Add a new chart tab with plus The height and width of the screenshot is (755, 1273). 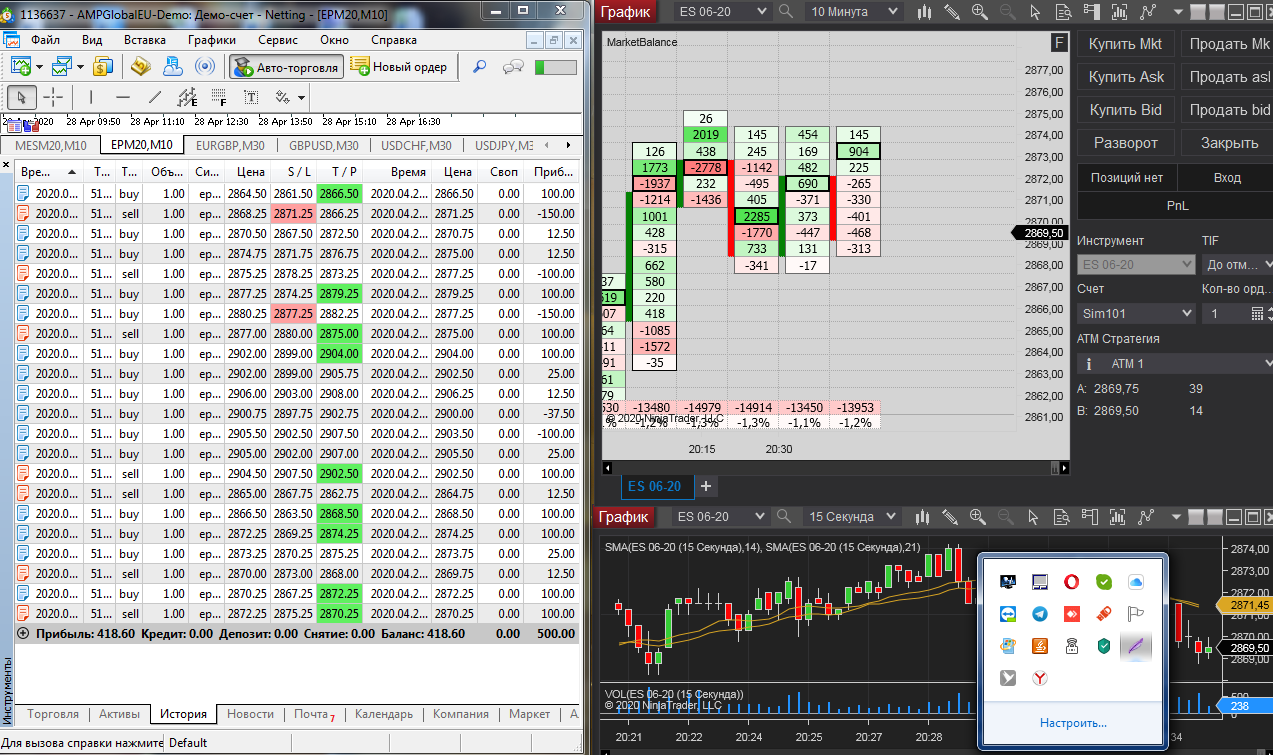[x=706, y=486]
